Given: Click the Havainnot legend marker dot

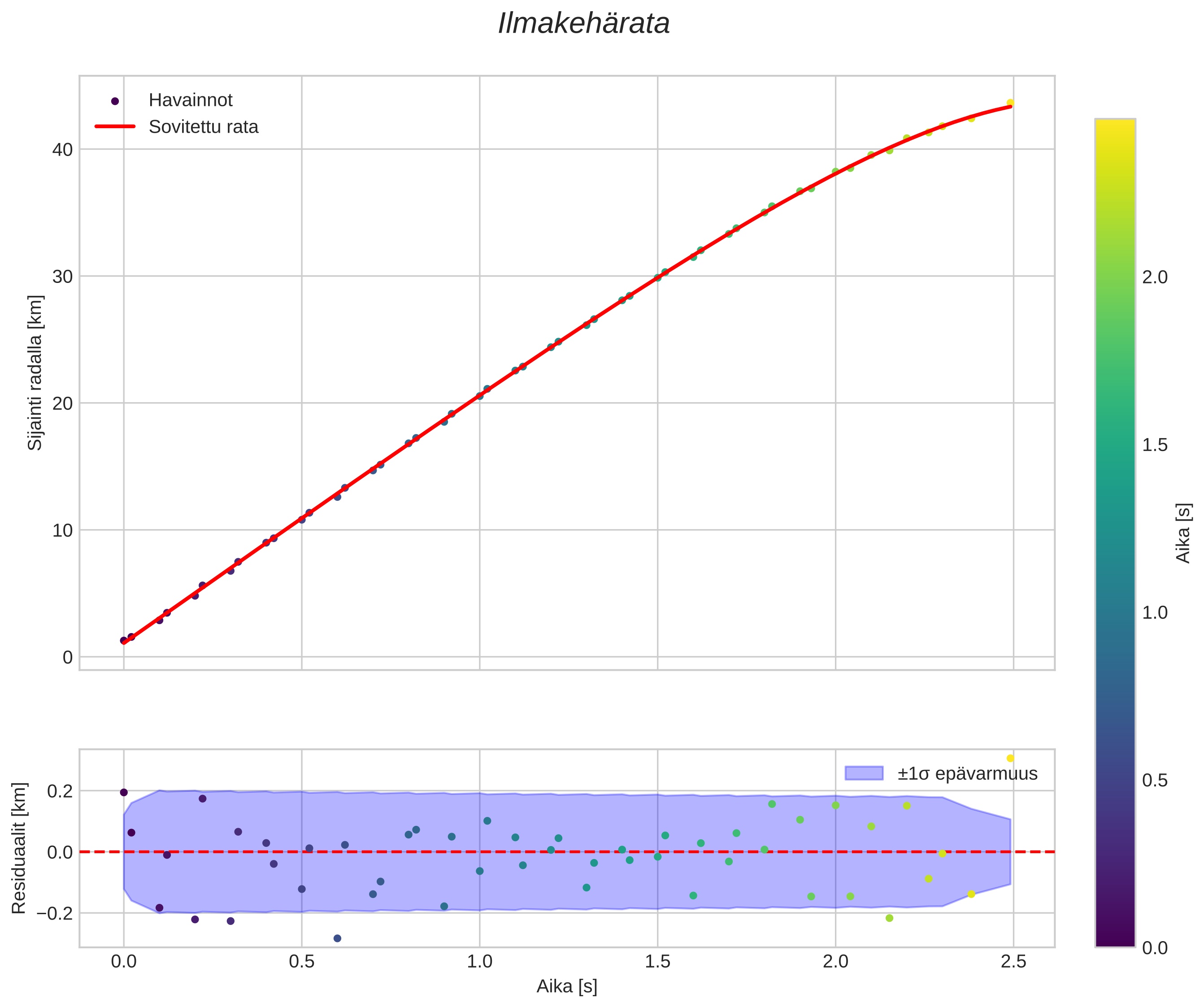Looking at the screenshot, I should click(x=115, y=101).
